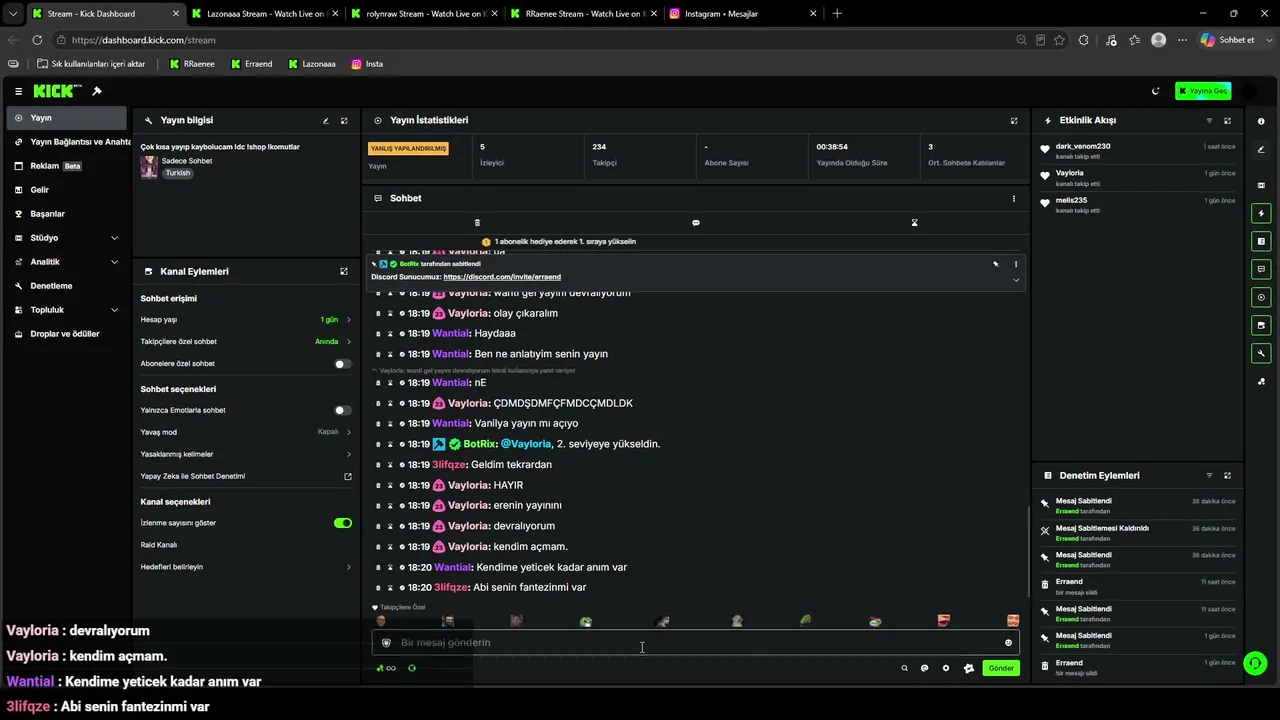Open RRaenee bookmark in bookmarks bar
This screenshot has width=1280, height=720.
coord(192,64)
